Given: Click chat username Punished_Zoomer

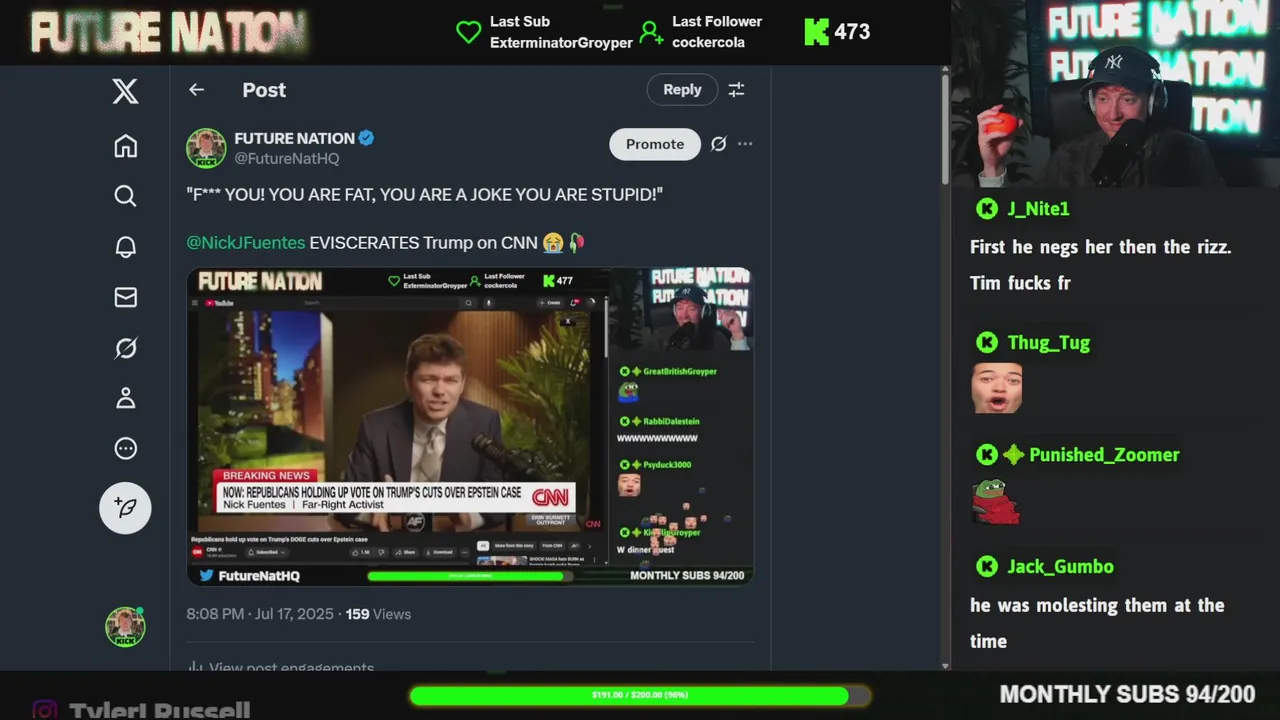Looking at the screenshot, I should (1104, 454).
